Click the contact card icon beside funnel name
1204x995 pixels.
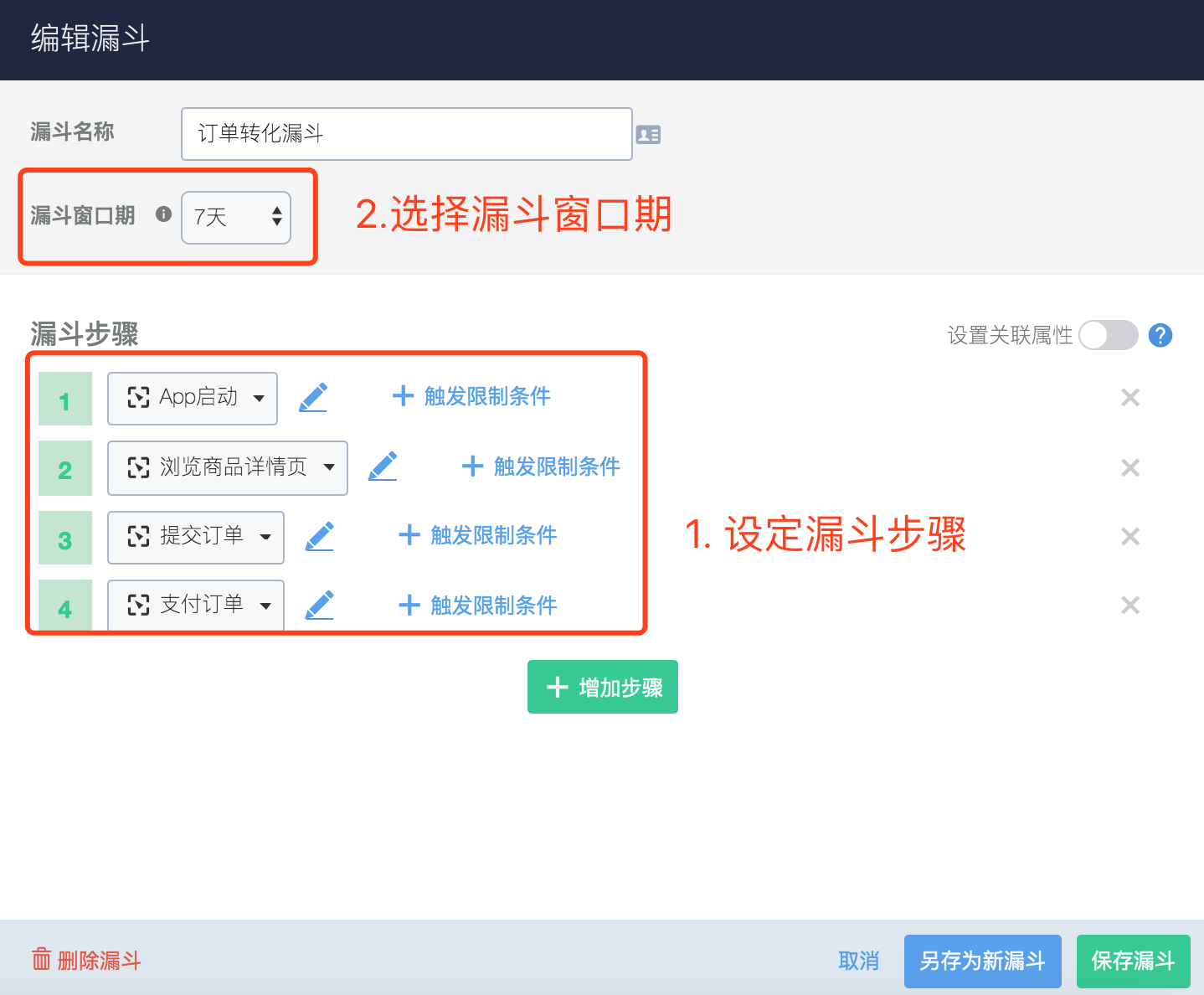pyautogui.click(x=649, y=134)
